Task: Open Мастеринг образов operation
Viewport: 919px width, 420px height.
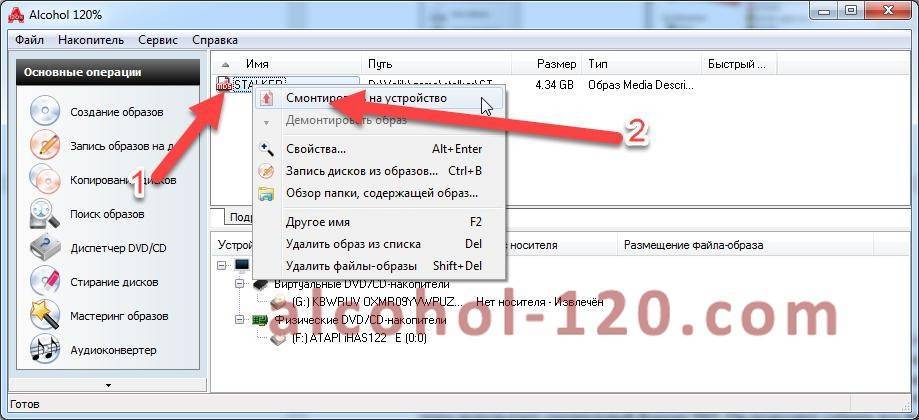Action: click(120, 316)
